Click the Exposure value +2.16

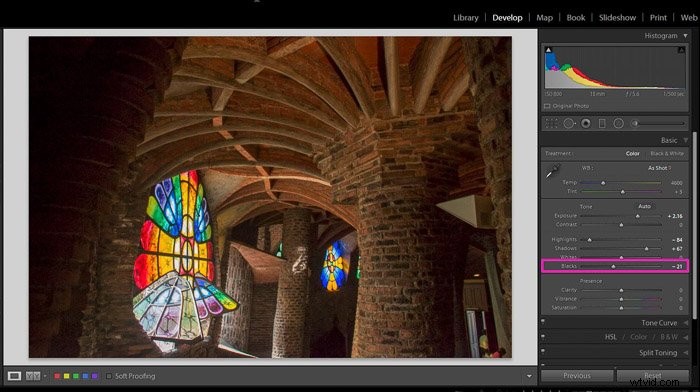[x=675, y=216]
